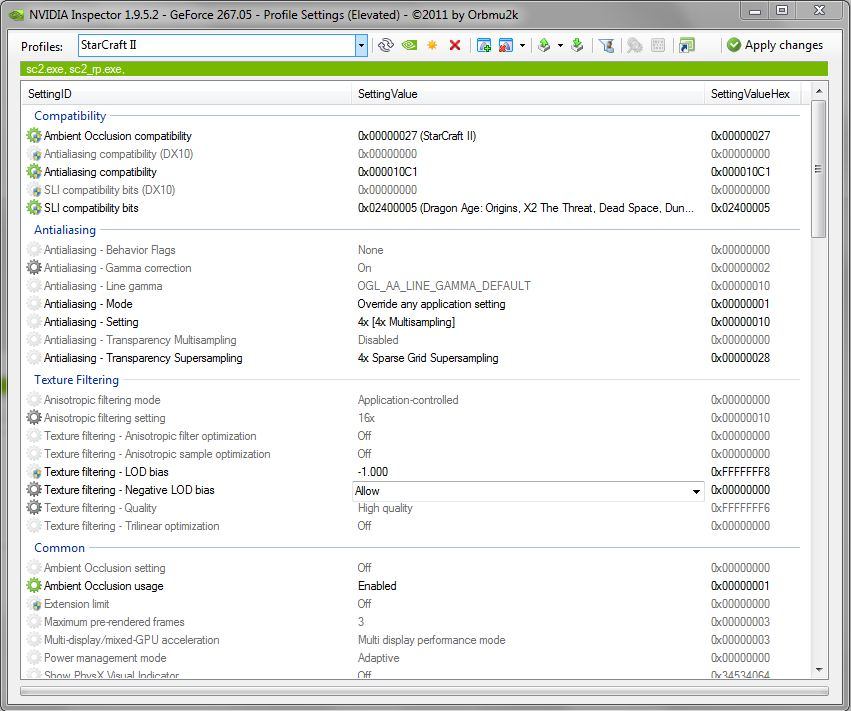Export profiles with green up arrow
Image resolution: width=851 pixels, height=711 pixels.
click(544, 45)
